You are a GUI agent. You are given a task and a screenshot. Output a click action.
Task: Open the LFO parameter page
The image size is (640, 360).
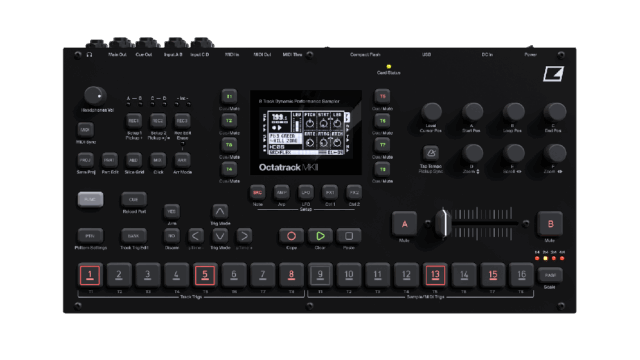[x=306, y=192]
